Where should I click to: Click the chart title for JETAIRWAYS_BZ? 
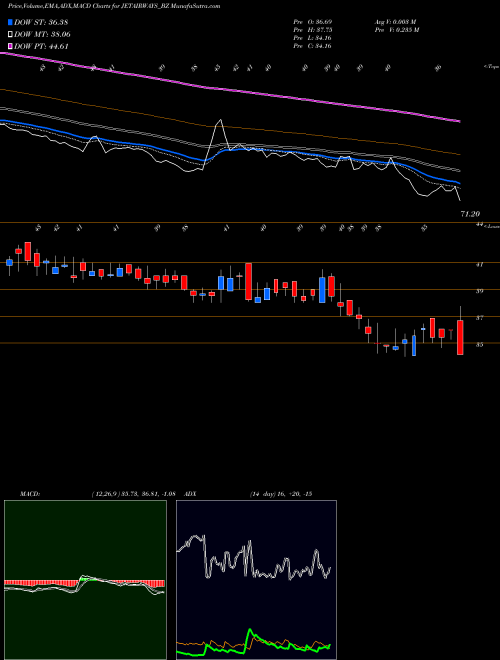[114, 6]
